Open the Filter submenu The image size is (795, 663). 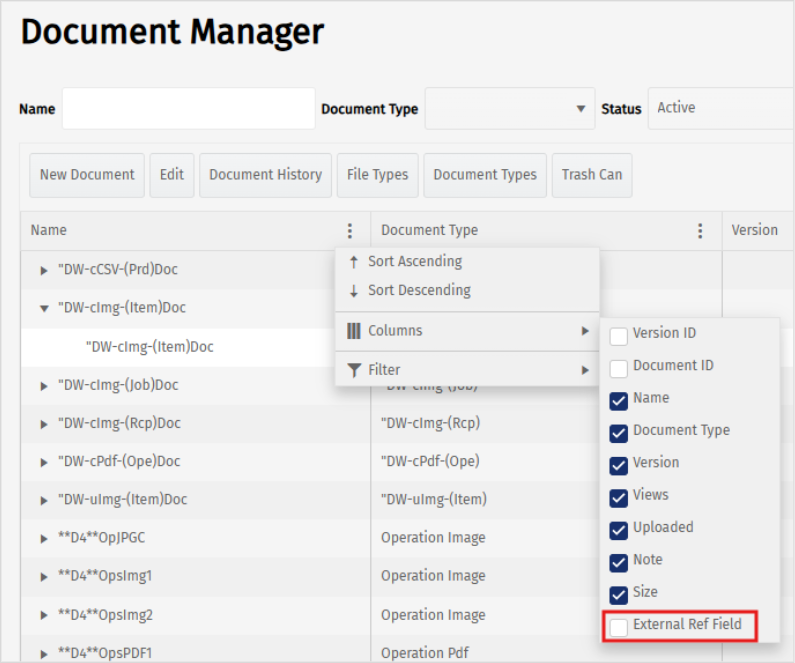(467, 370)
